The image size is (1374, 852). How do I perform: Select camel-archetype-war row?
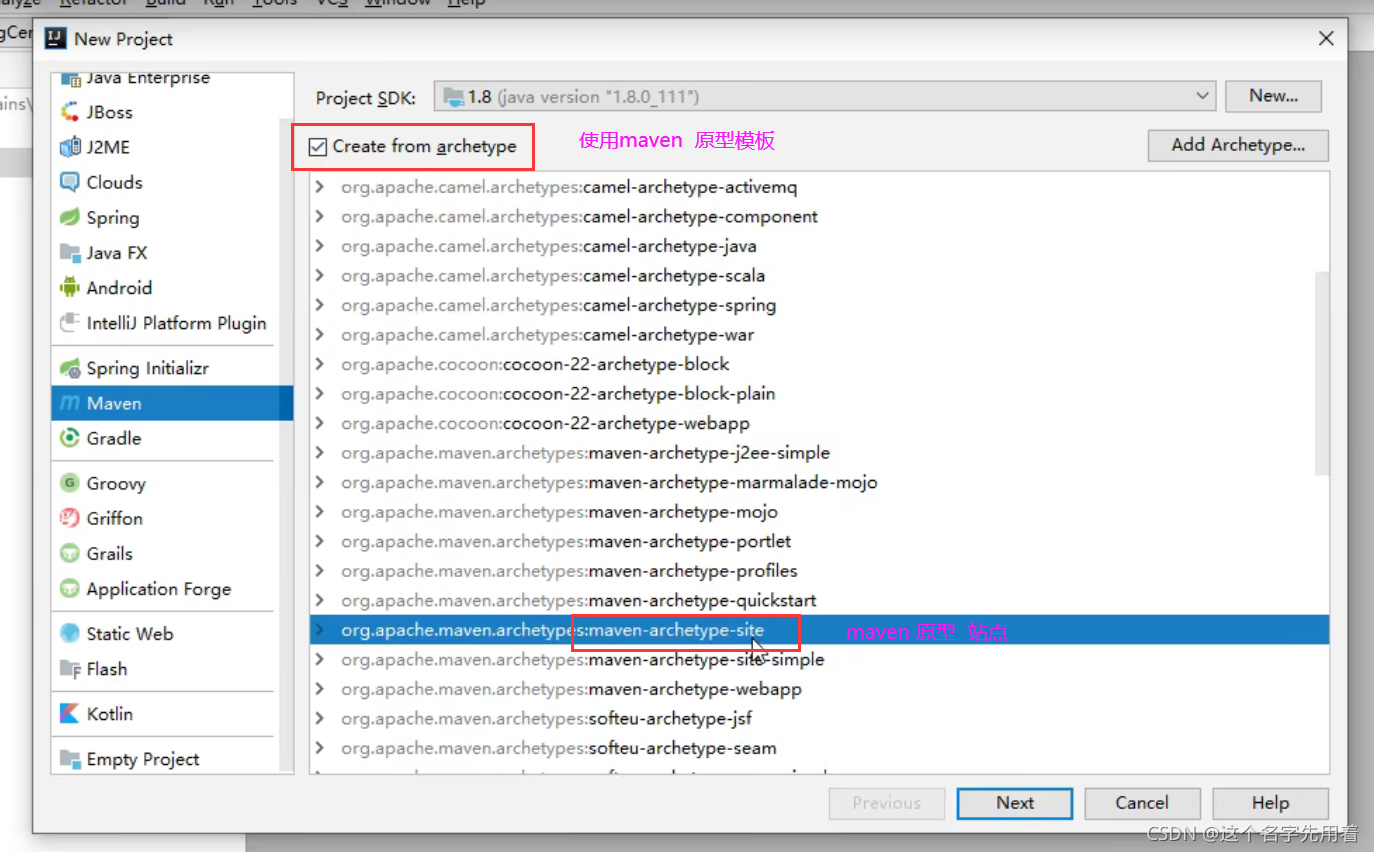click(x=819, y=334)
